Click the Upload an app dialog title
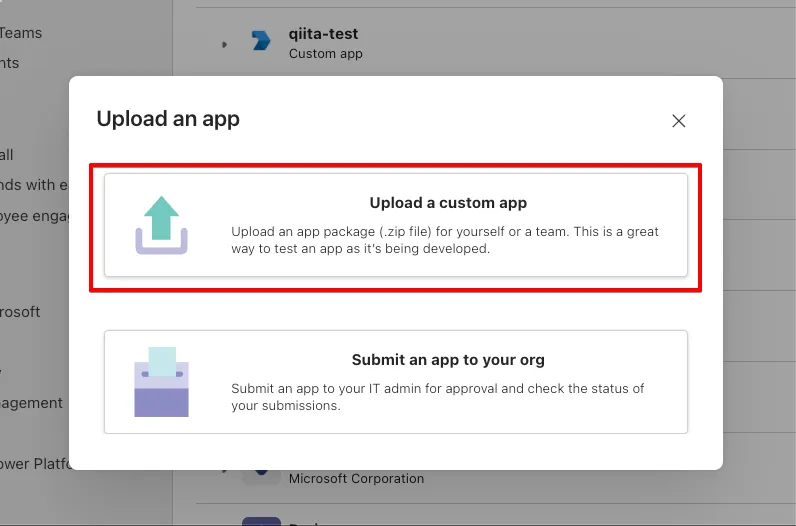 pos(168,119)
